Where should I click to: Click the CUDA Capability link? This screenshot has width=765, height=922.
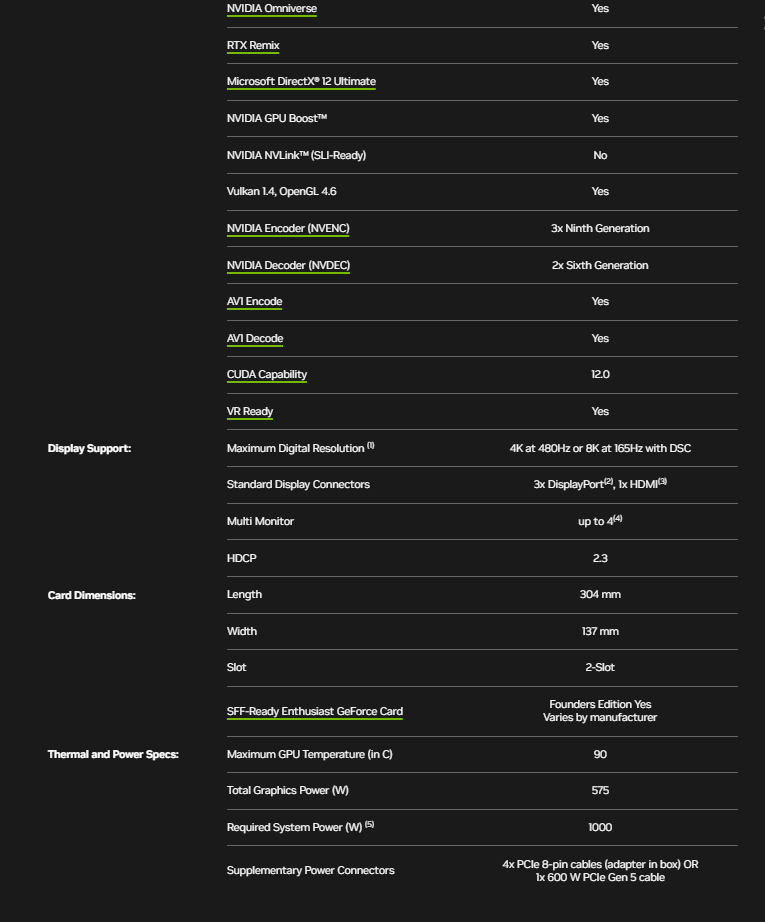coord(267,375)
